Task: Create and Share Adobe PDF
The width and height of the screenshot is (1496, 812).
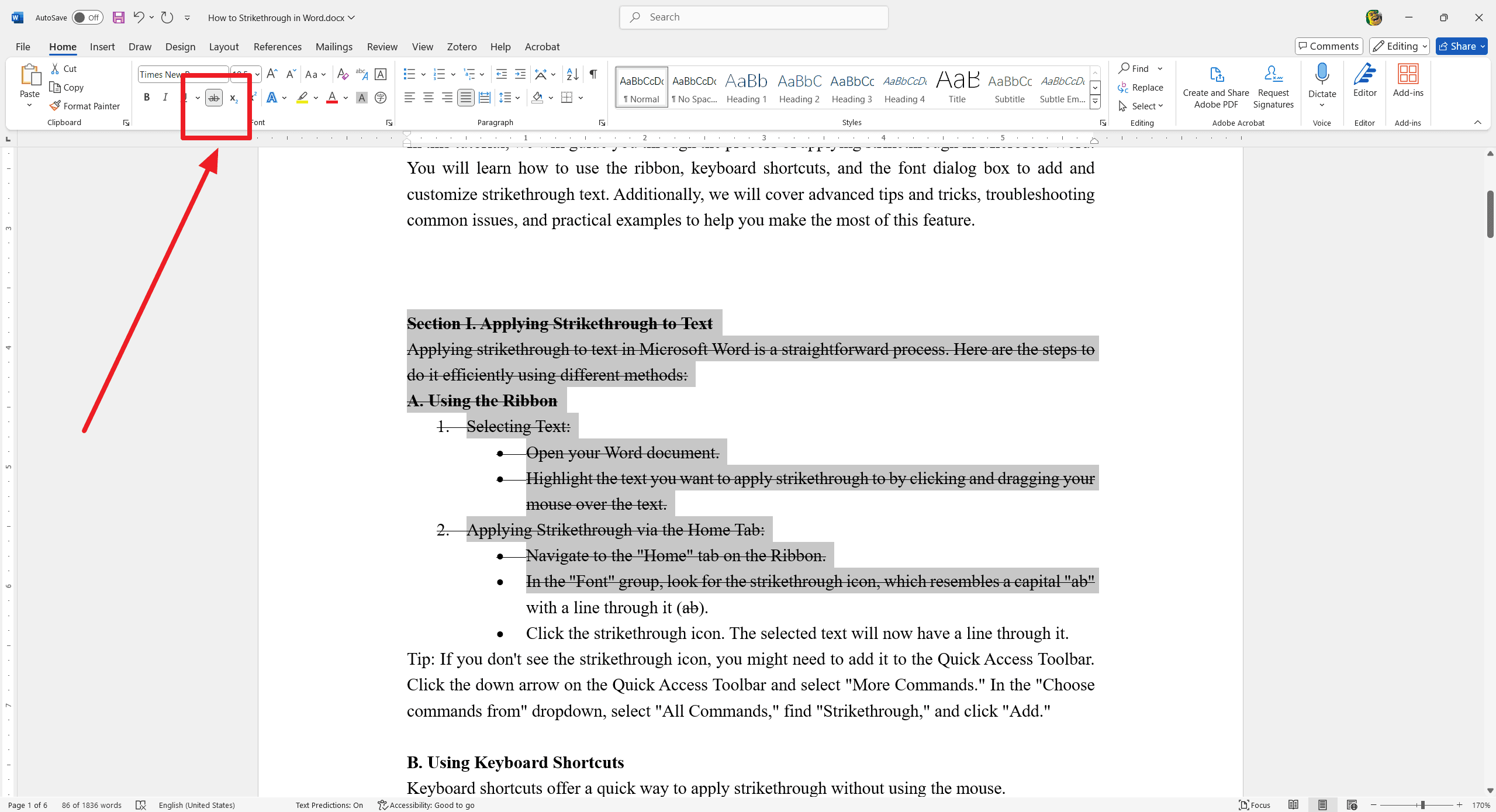Action: tap(1215, 87)
